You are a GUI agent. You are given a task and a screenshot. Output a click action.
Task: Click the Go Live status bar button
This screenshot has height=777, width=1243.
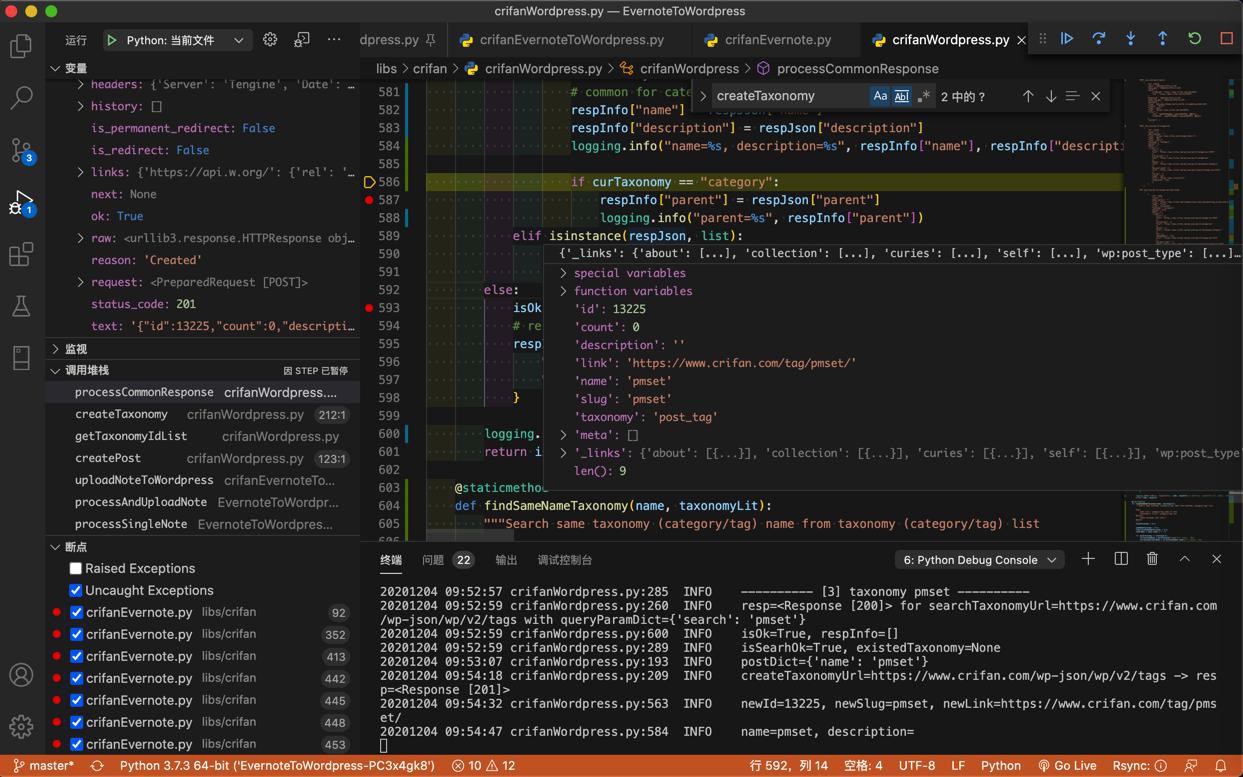click(1067, 765)
